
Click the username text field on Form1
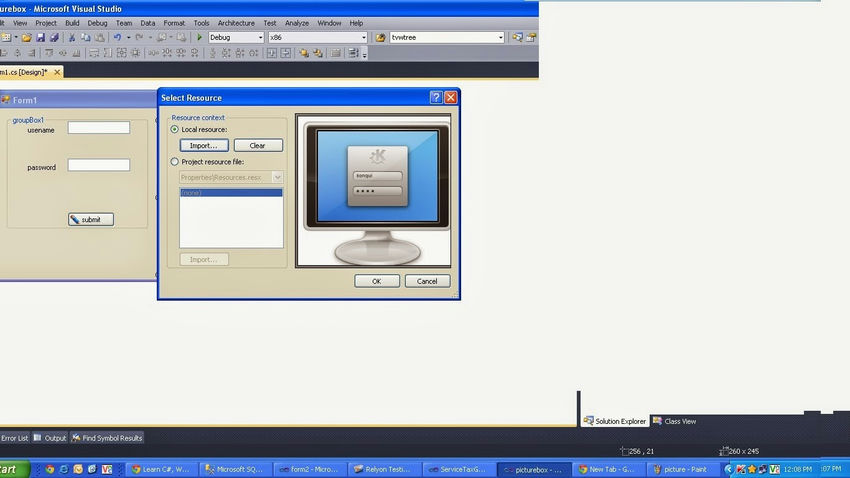[x=99, y=127]
